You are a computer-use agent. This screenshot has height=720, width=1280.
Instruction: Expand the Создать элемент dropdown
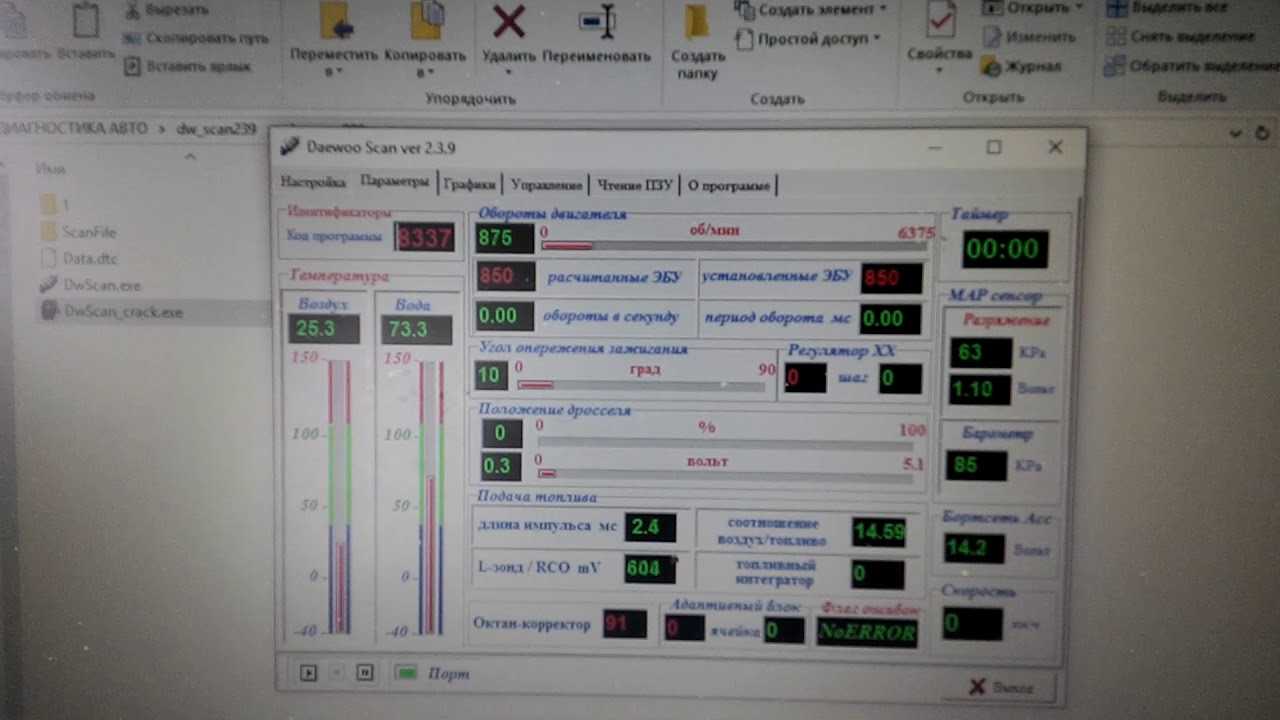point(882,9)
